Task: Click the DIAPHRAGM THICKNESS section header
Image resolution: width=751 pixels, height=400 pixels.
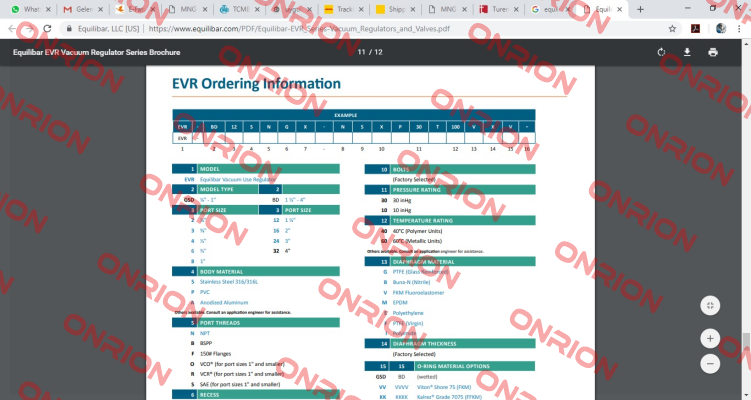Action: [450, 343]
